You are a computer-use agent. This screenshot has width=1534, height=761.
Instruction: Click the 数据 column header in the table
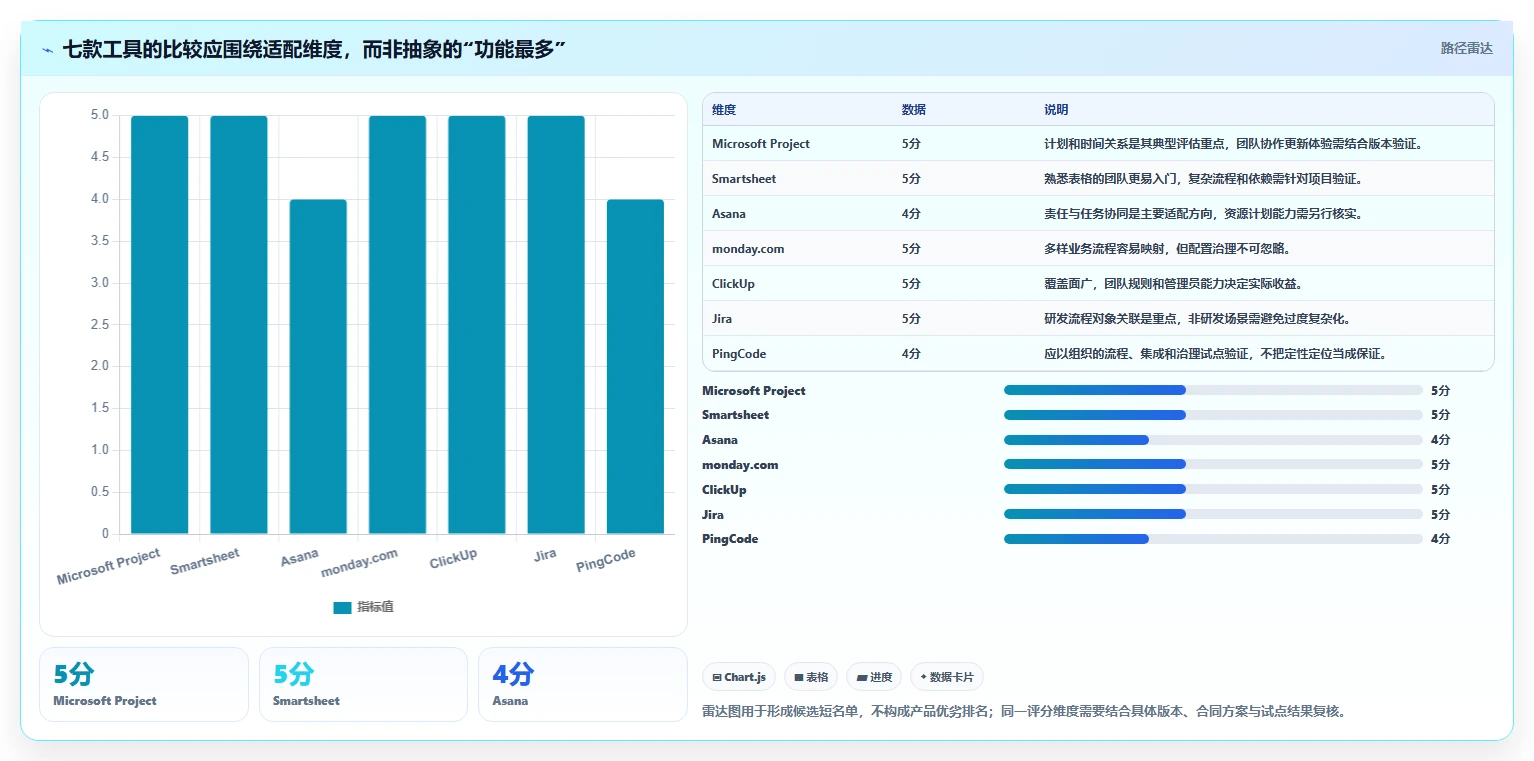[x=914, y=110]
